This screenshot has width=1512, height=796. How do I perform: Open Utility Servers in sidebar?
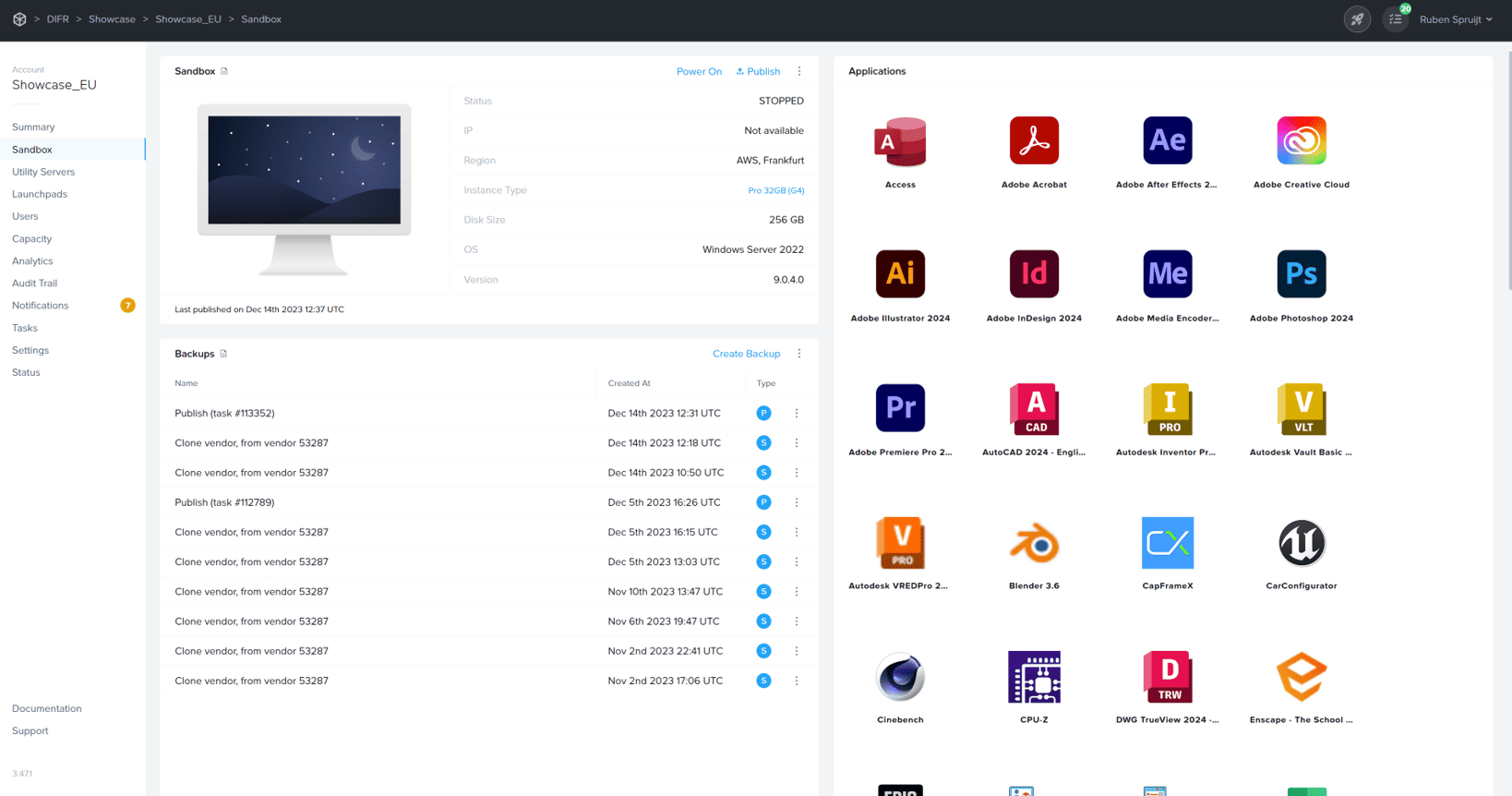(43, 172)
